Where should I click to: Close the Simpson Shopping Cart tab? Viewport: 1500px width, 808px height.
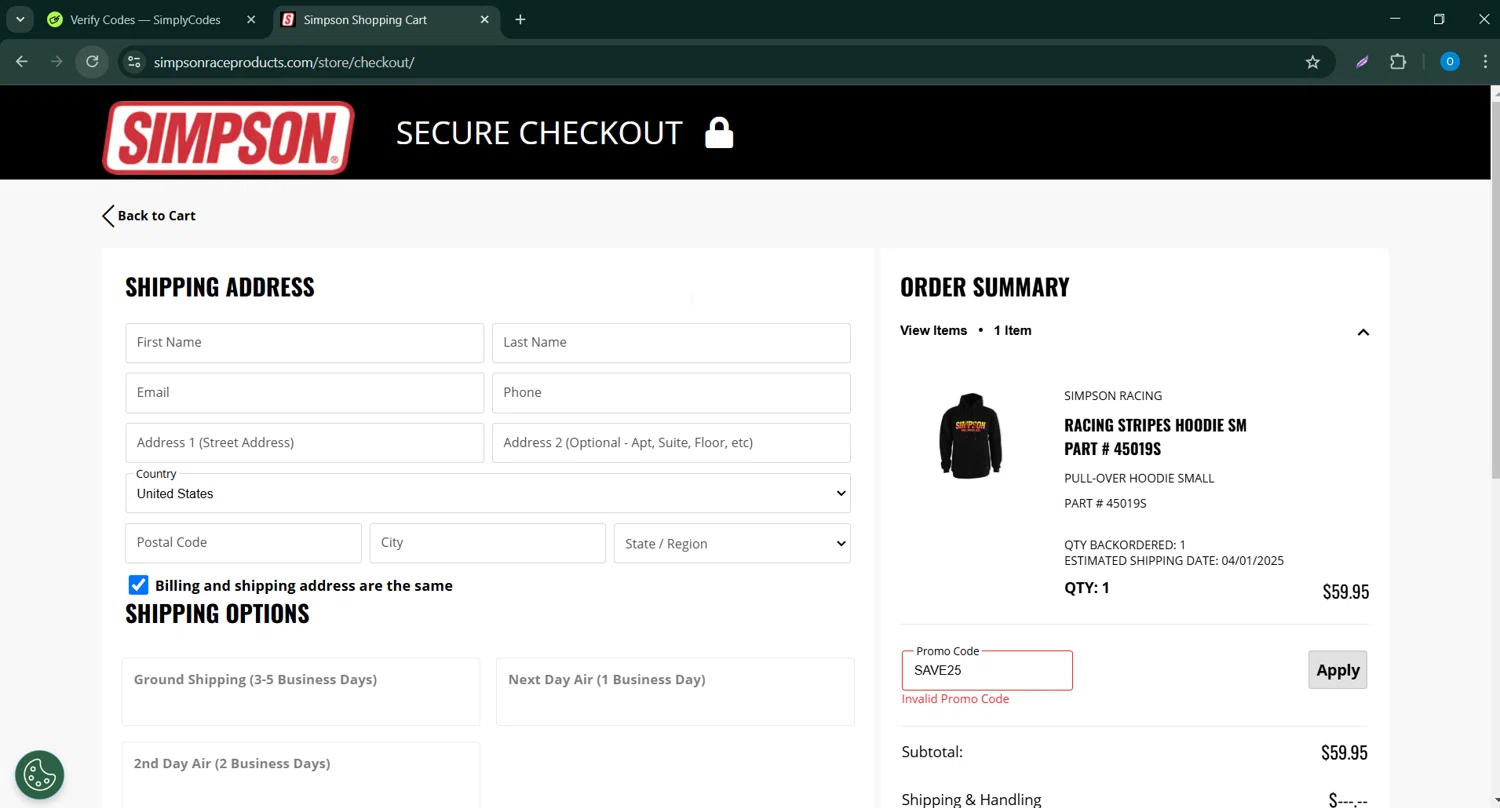(x=485, y=19)
